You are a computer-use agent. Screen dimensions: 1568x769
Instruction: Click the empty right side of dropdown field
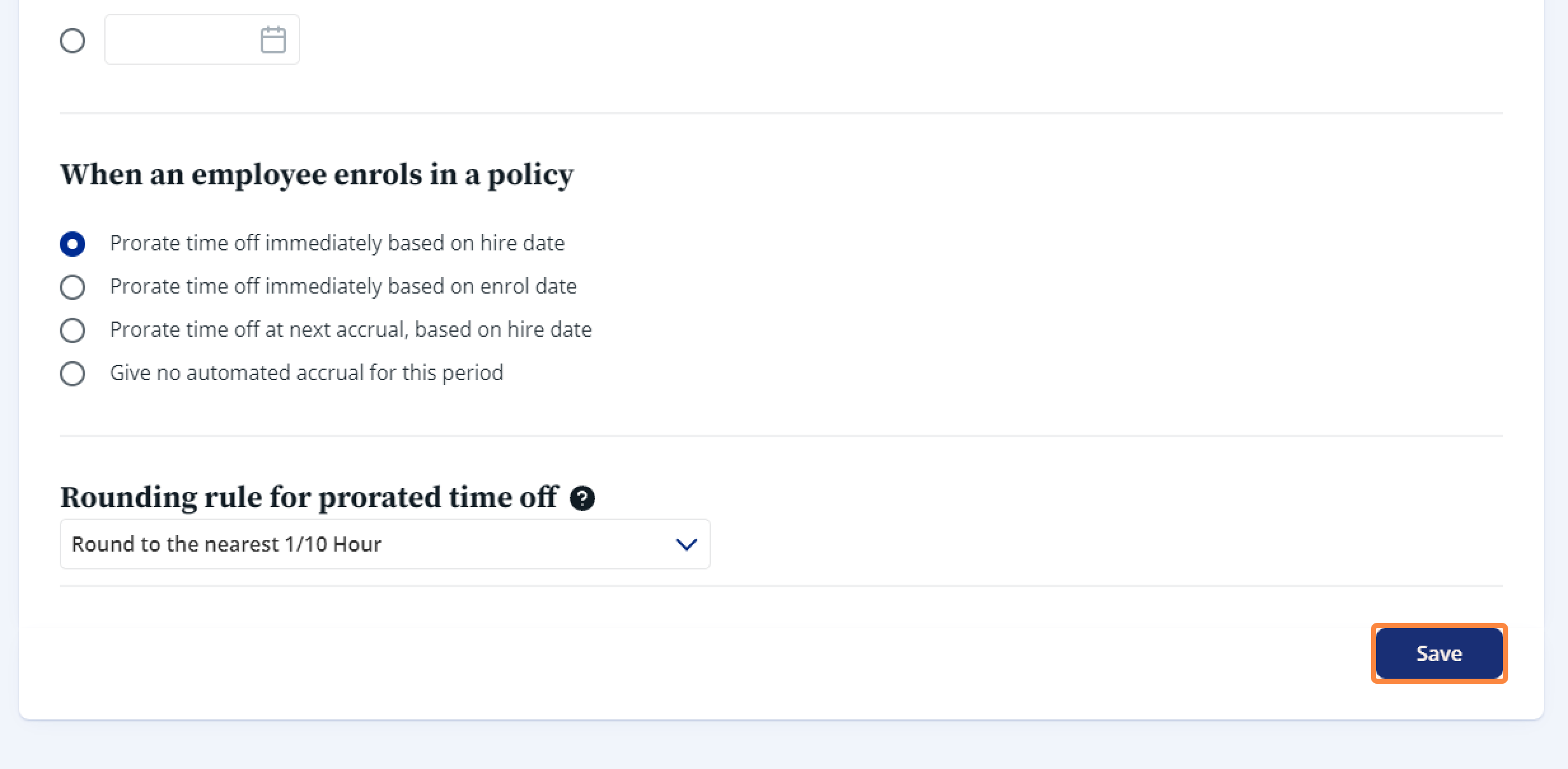[528, 544]
